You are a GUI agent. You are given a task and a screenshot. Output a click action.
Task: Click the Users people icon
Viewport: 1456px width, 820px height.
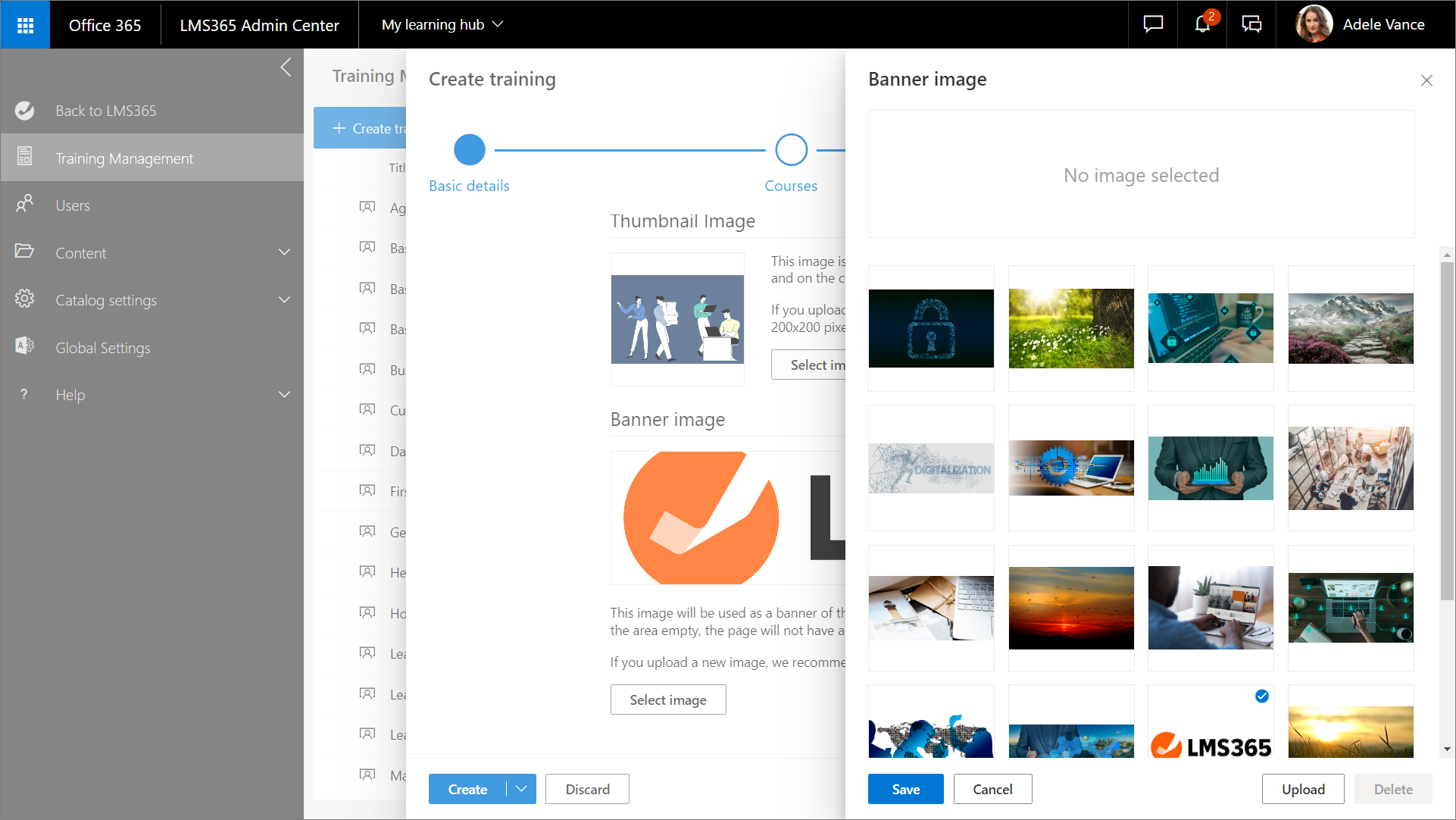click(x=24, y=205)
